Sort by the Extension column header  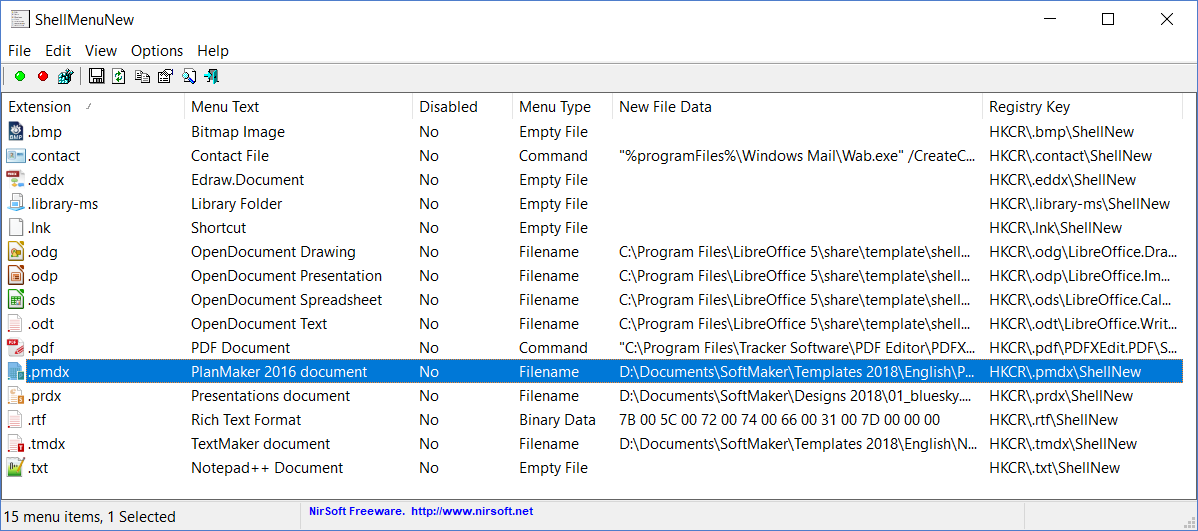coord(40,107)
